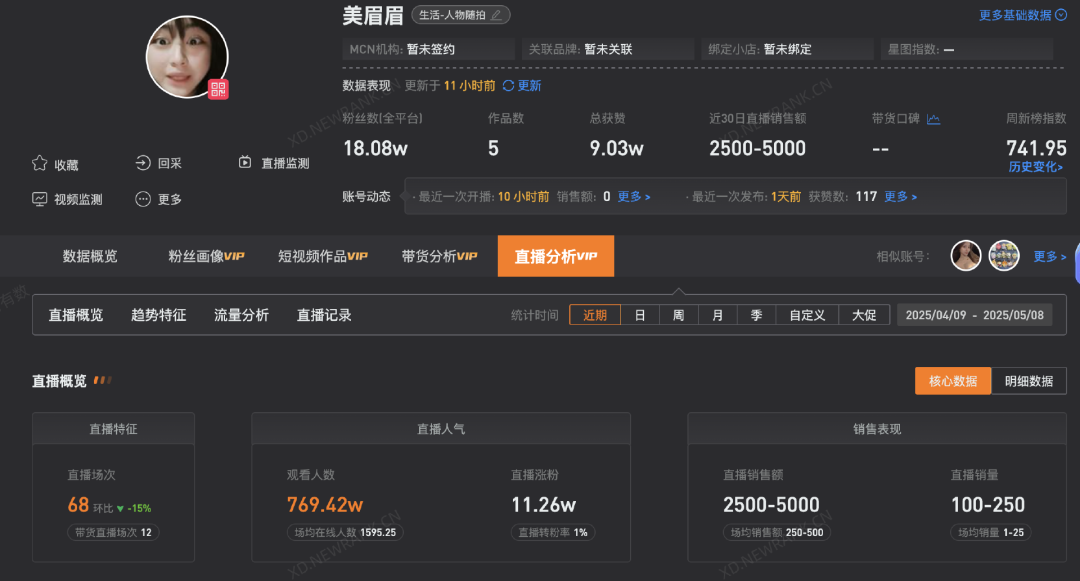
Task: Click the 更多 ellipsis circle icon
Action: (x=143, y=199)
